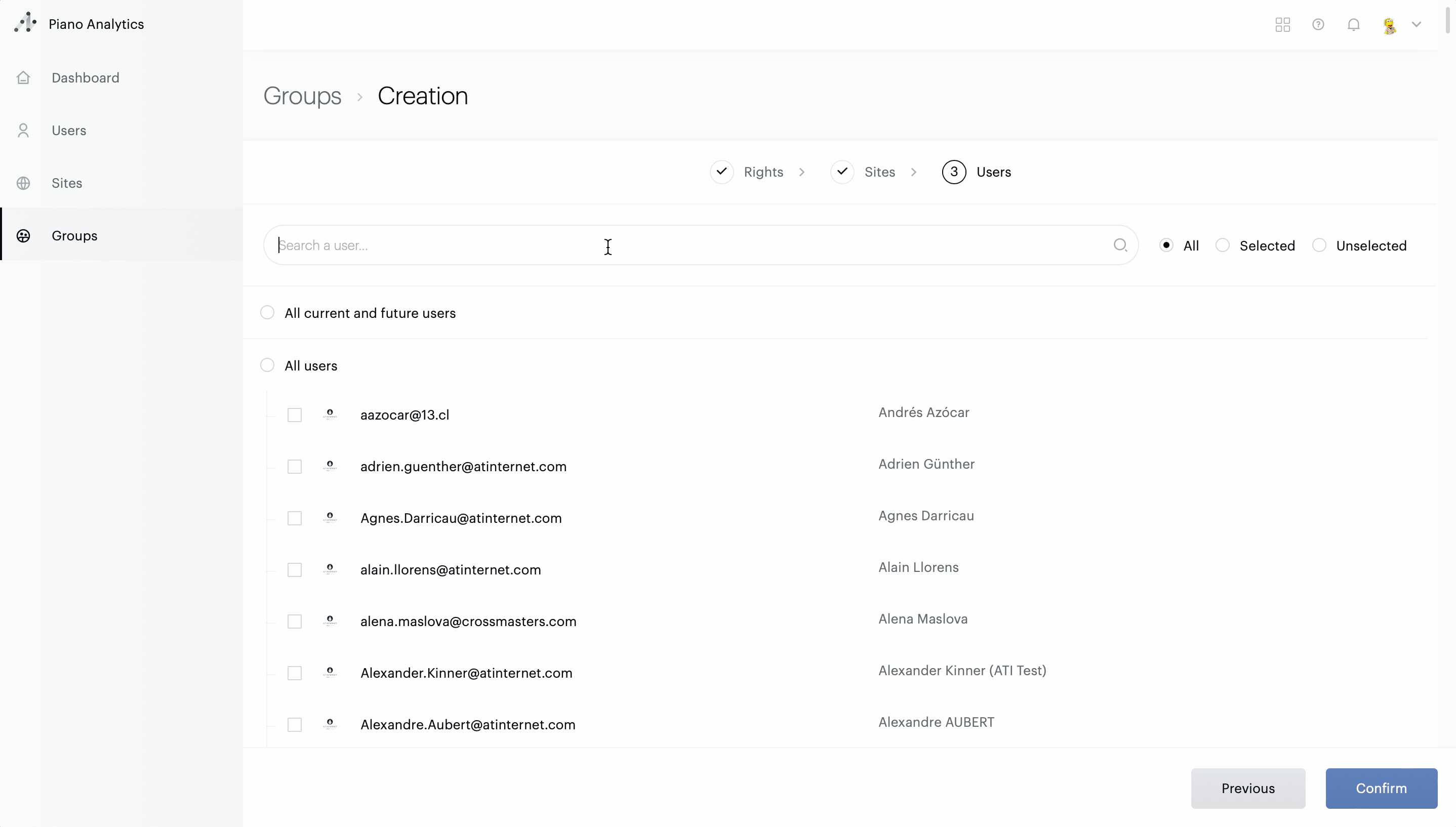Expand the account dropdown chevron

[x=1416, y=24]
